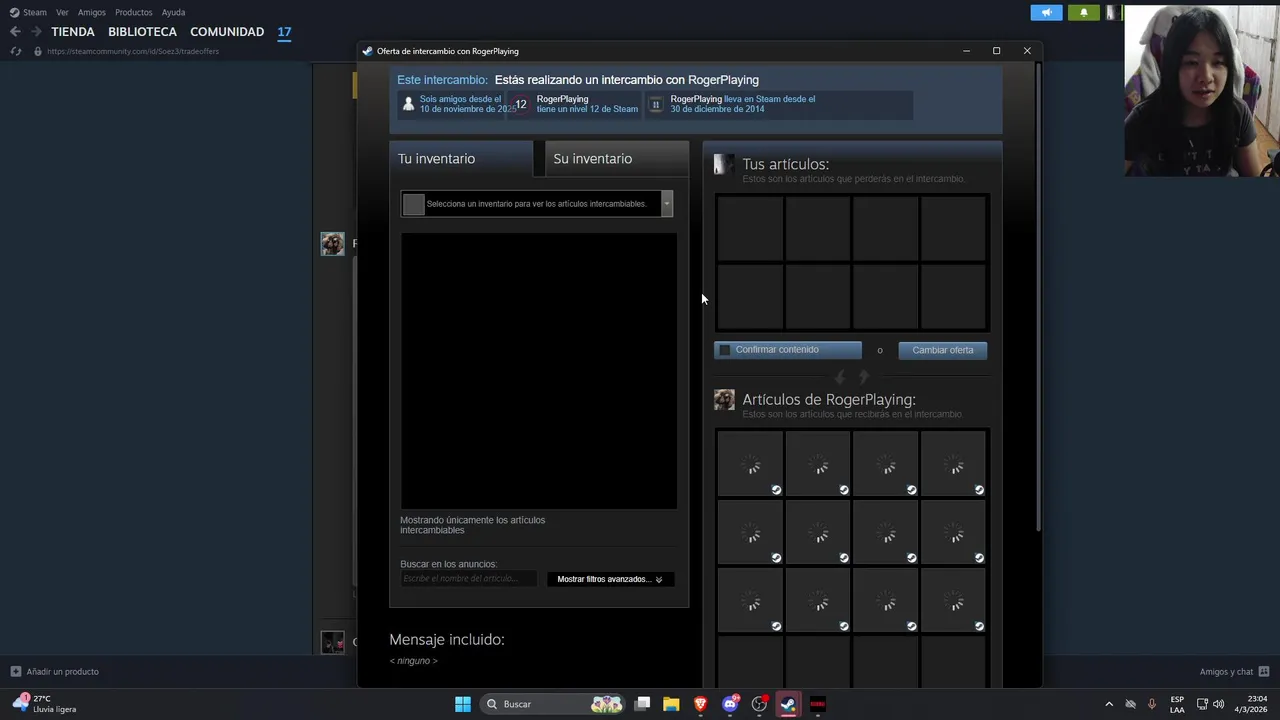Click the tradeoffers URL address

(x=133, y=51)
